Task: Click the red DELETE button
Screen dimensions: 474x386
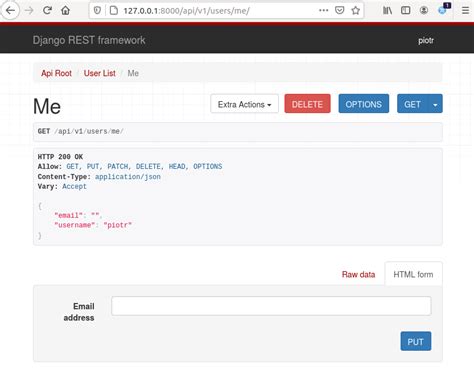Action: click(307, 104)
